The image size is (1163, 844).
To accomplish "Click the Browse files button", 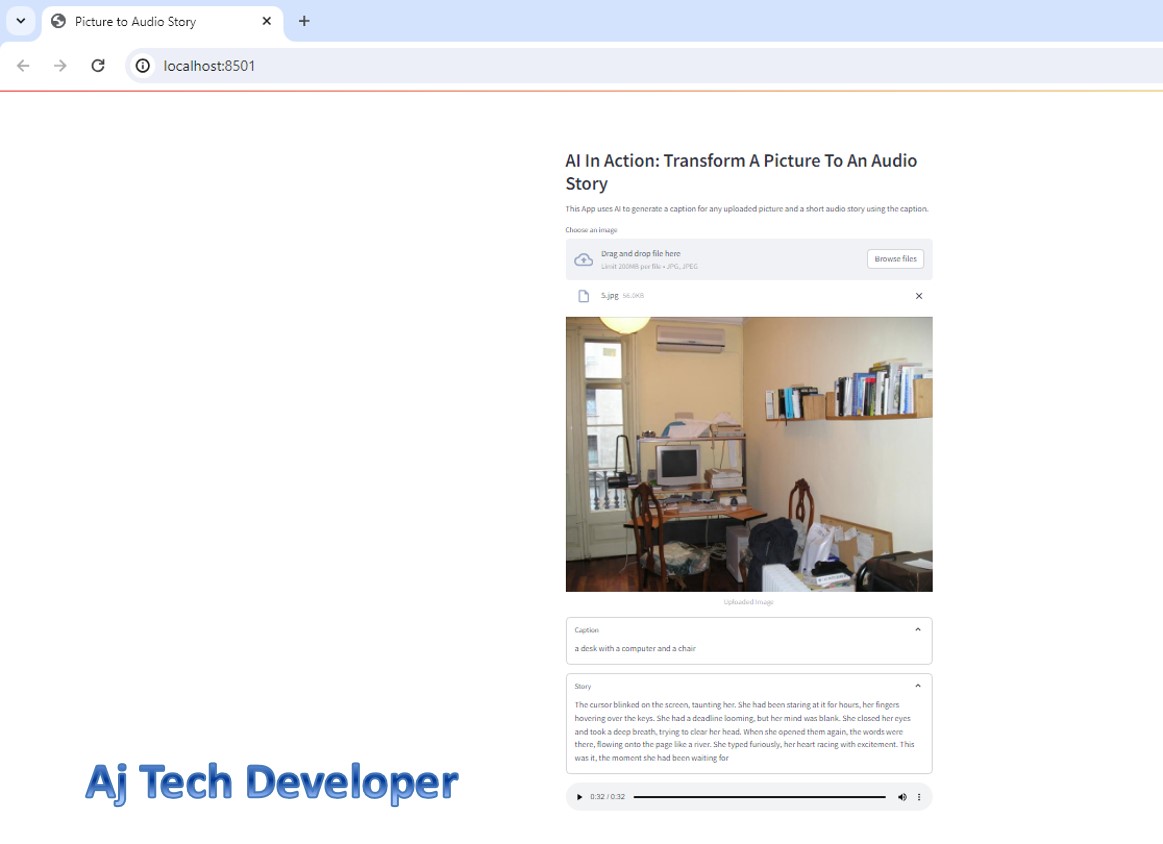I will coord(895,258).
